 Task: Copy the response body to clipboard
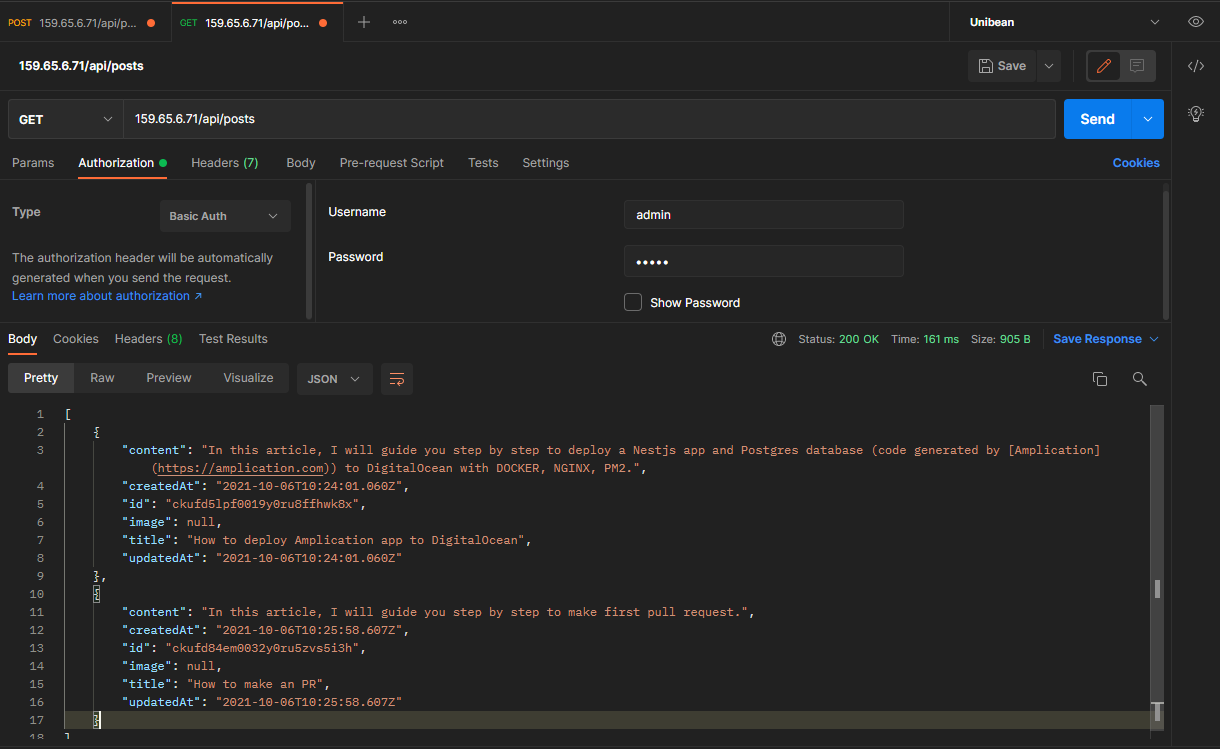click(x=1100, y=379)
